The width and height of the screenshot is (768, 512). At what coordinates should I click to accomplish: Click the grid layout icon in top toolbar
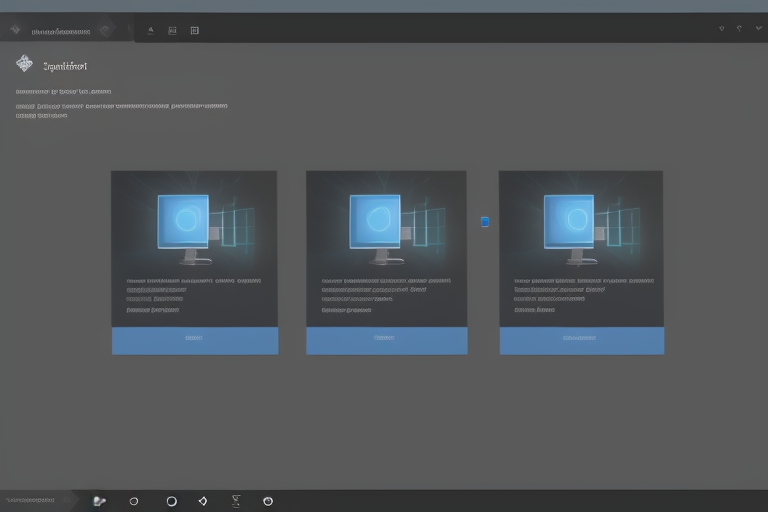(194, 30)
